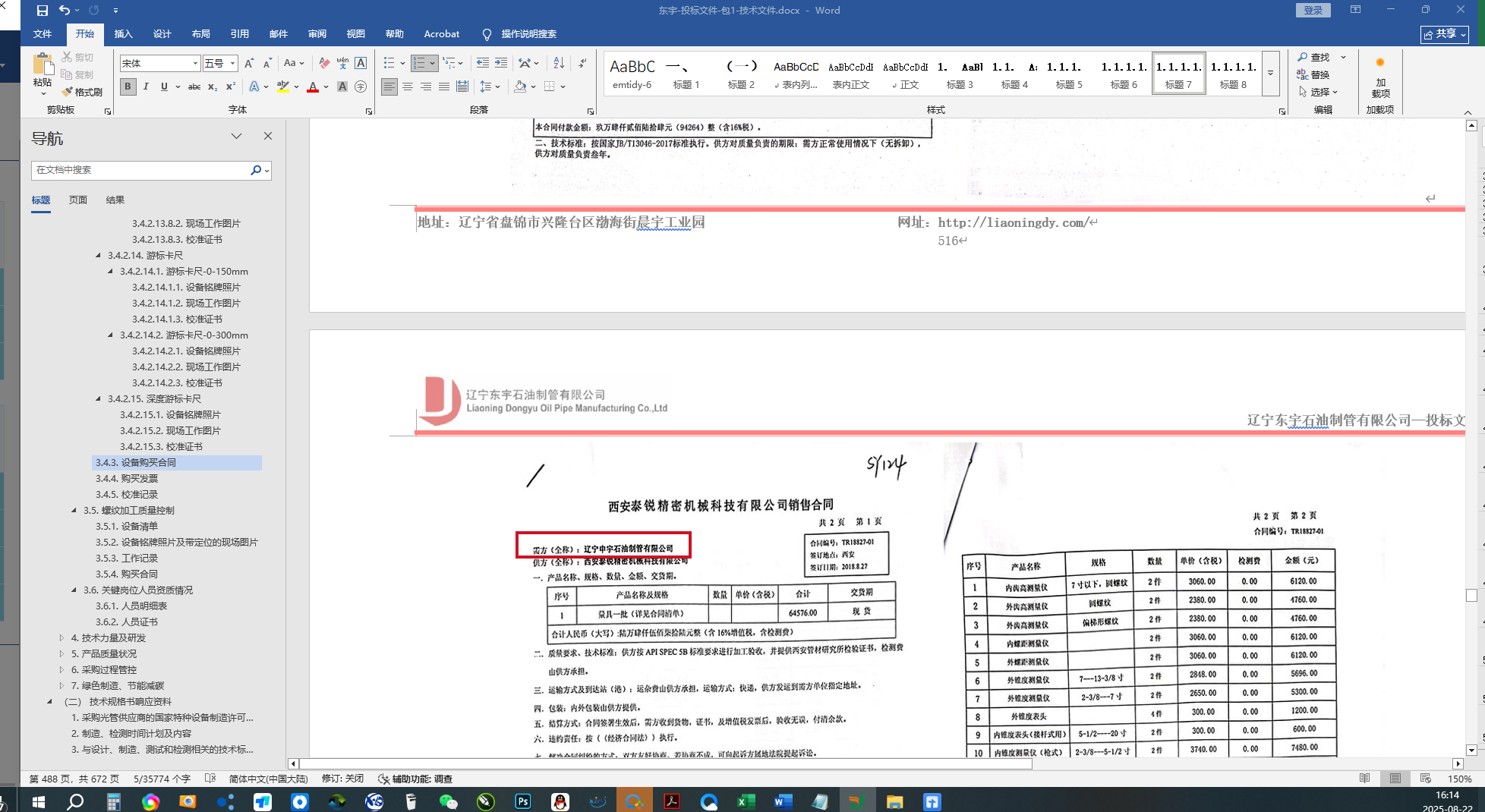Open the 插入 (Insert) ribbon tab

coord(123,34)
